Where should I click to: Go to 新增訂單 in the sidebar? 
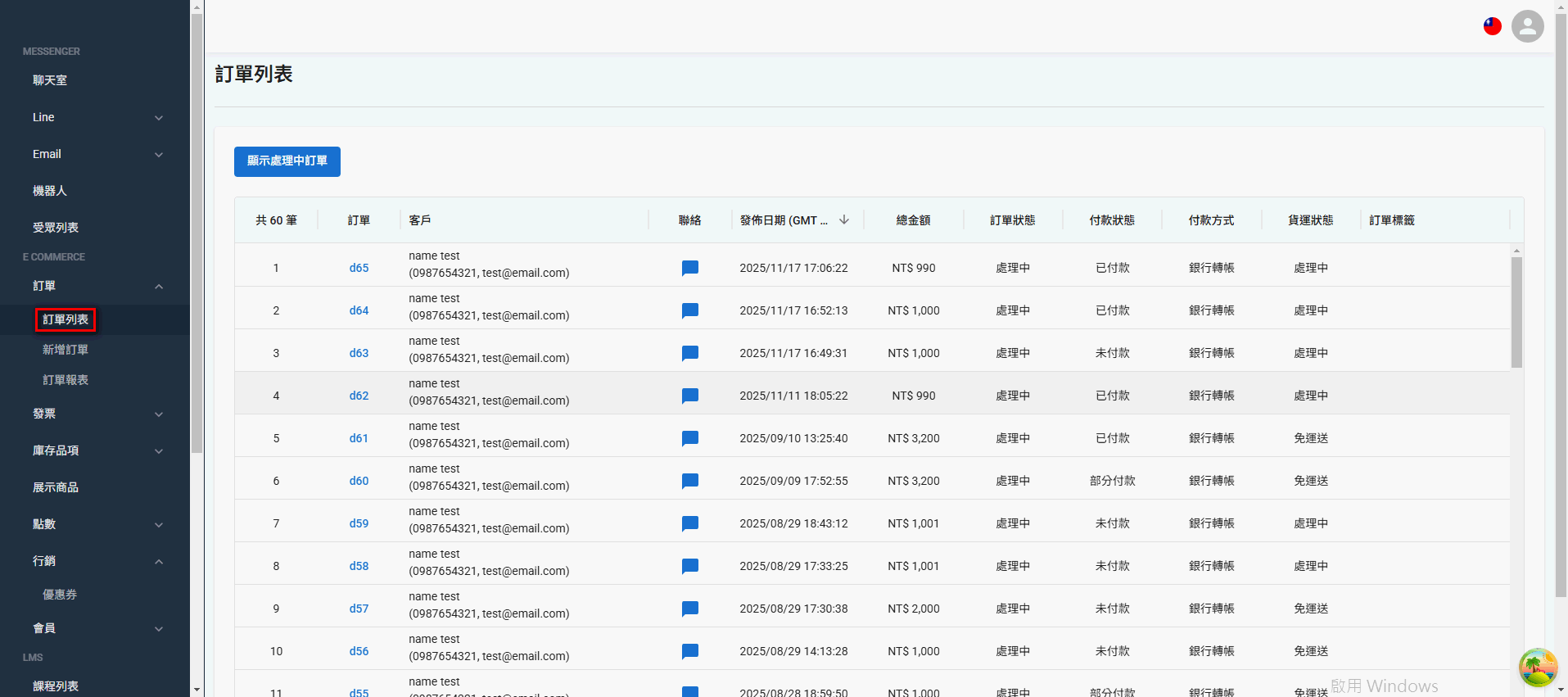[x=66, y=350]
